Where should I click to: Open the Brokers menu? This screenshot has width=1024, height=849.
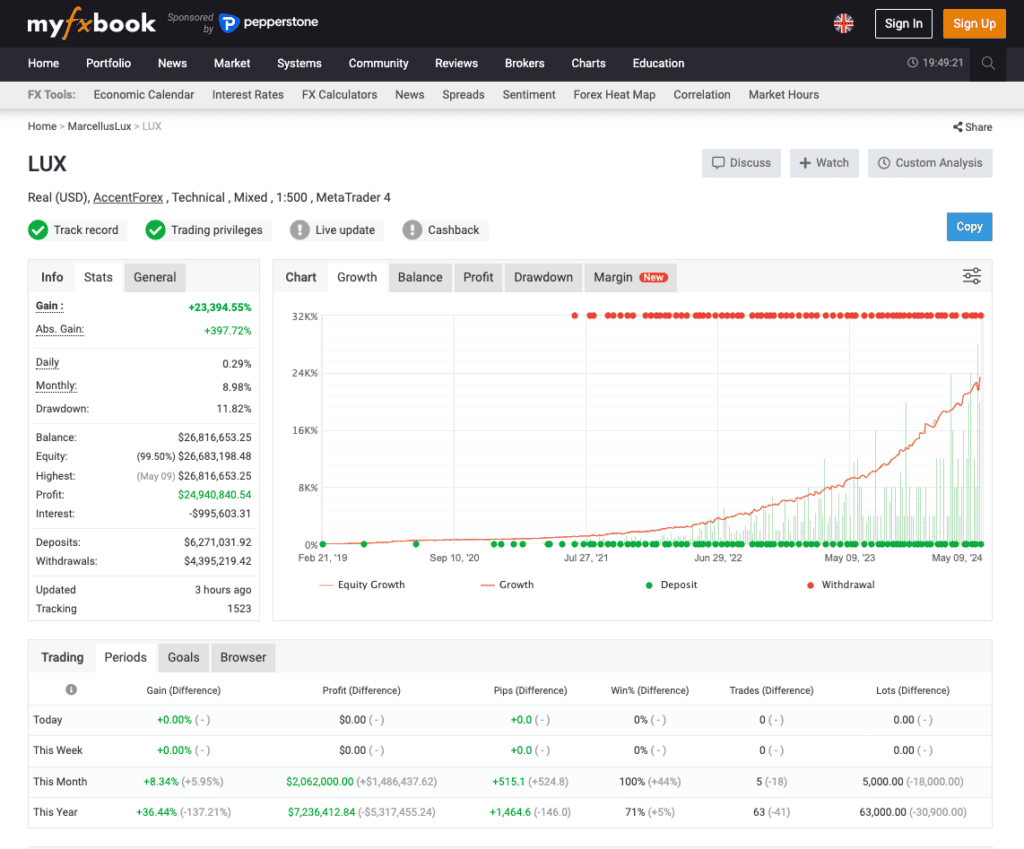click(x=524, y=63)
